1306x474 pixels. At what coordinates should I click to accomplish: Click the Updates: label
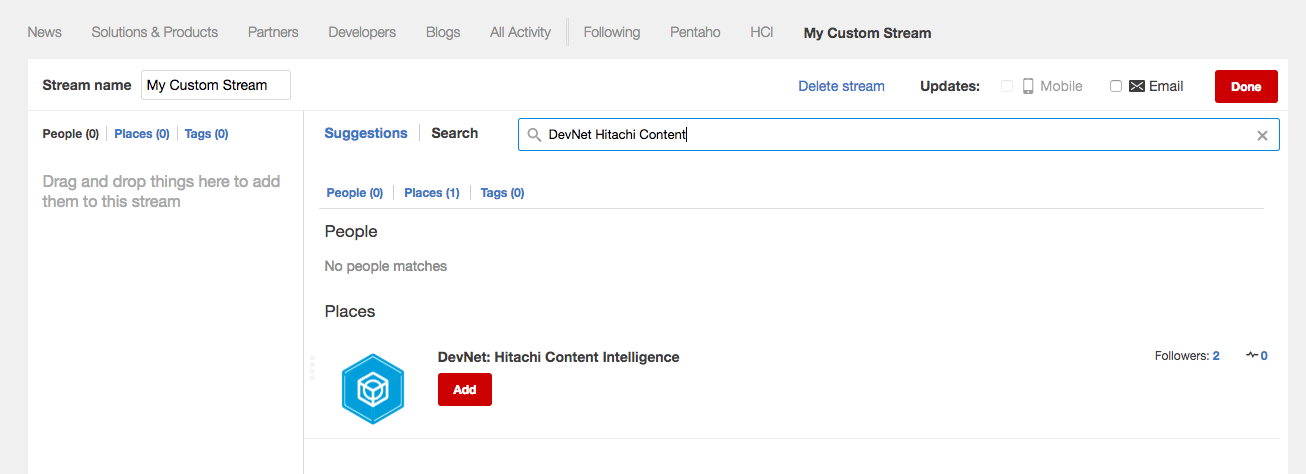(x=950, y=86)
